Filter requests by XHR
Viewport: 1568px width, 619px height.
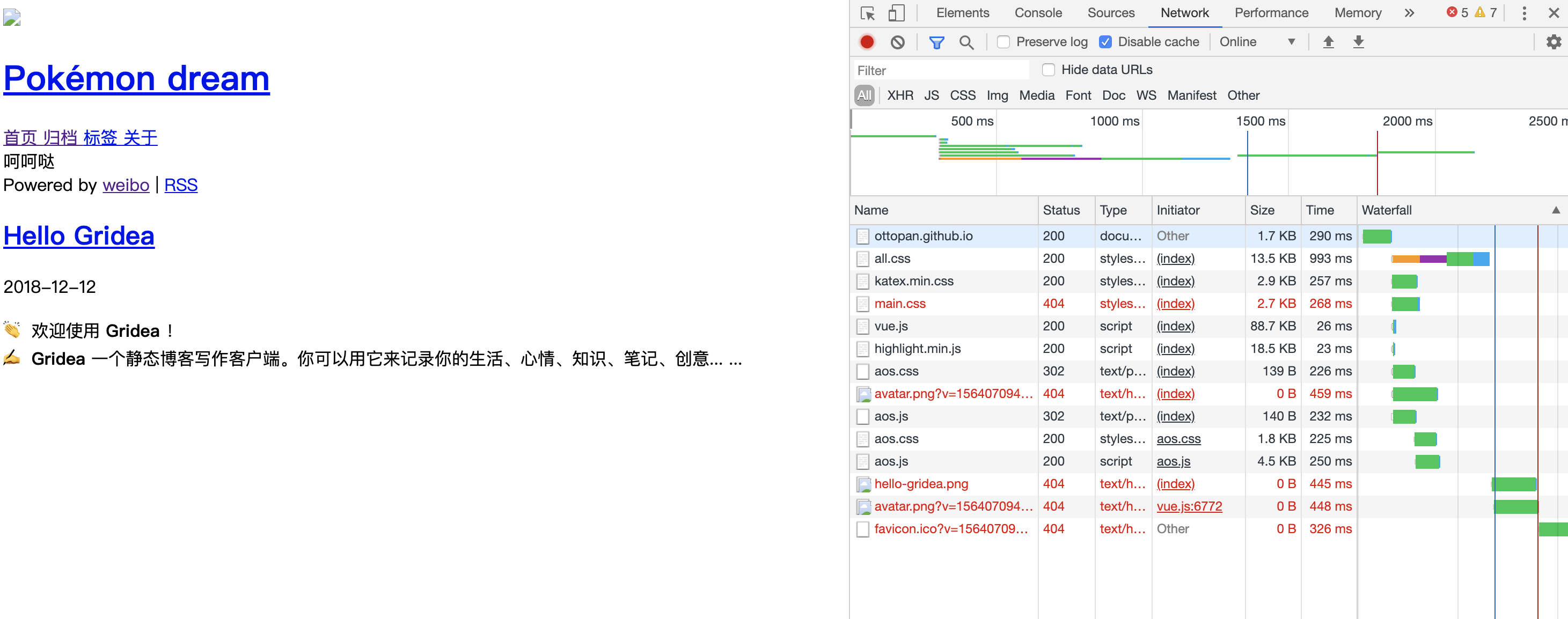point(900,95)
